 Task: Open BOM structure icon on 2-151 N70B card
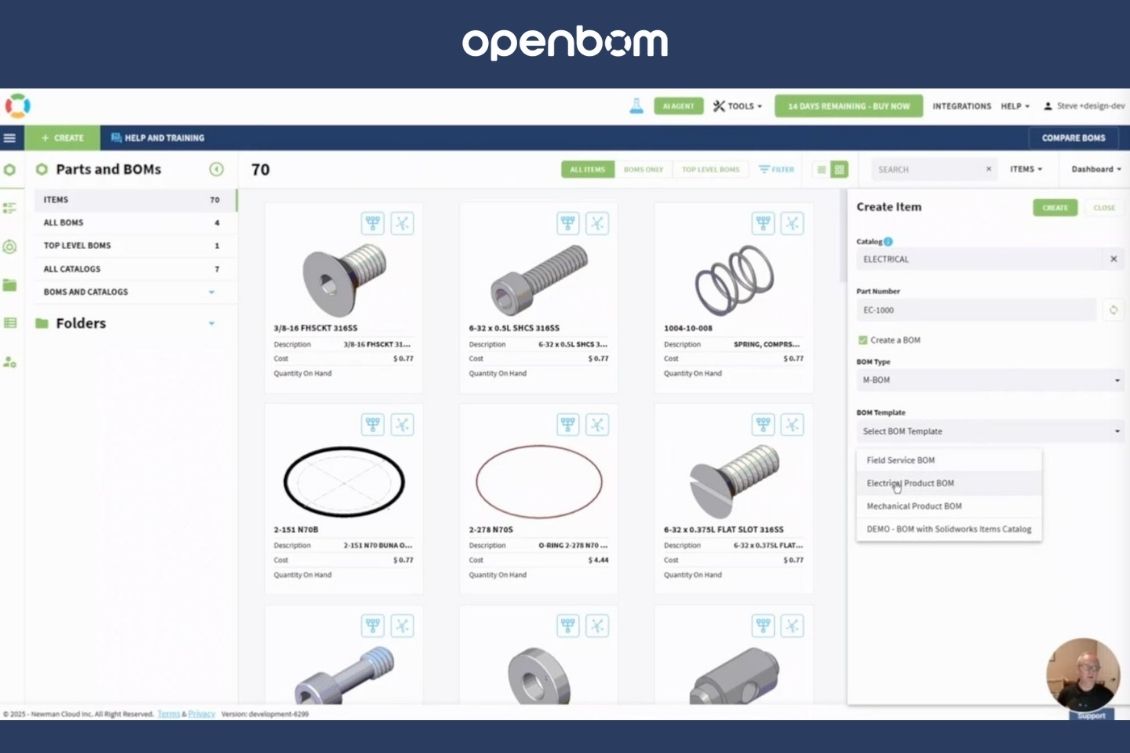[x=373, y=424]
